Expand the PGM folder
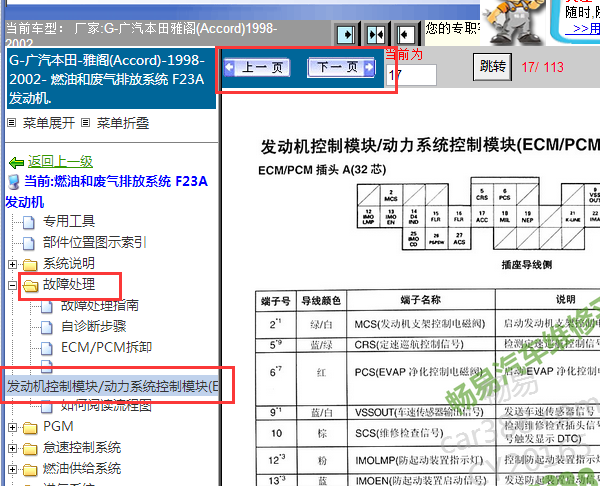Screen dimensions: 600x486 [12, 427]
